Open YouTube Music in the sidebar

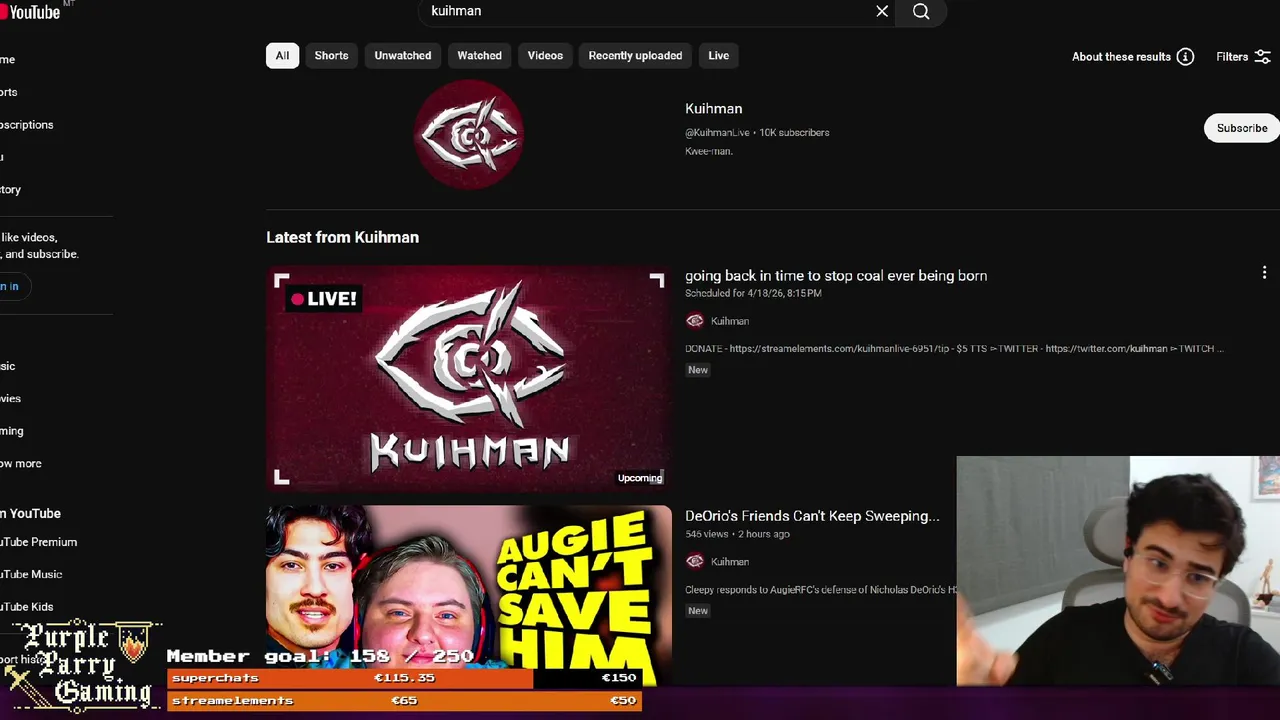pos(31,574)
